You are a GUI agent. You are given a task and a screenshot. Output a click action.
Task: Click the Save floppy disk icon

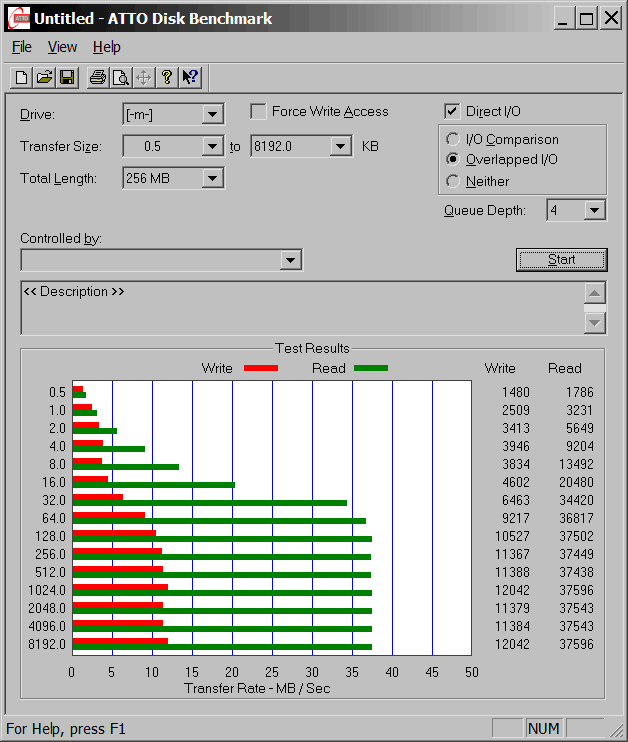(x=67, y=77)
